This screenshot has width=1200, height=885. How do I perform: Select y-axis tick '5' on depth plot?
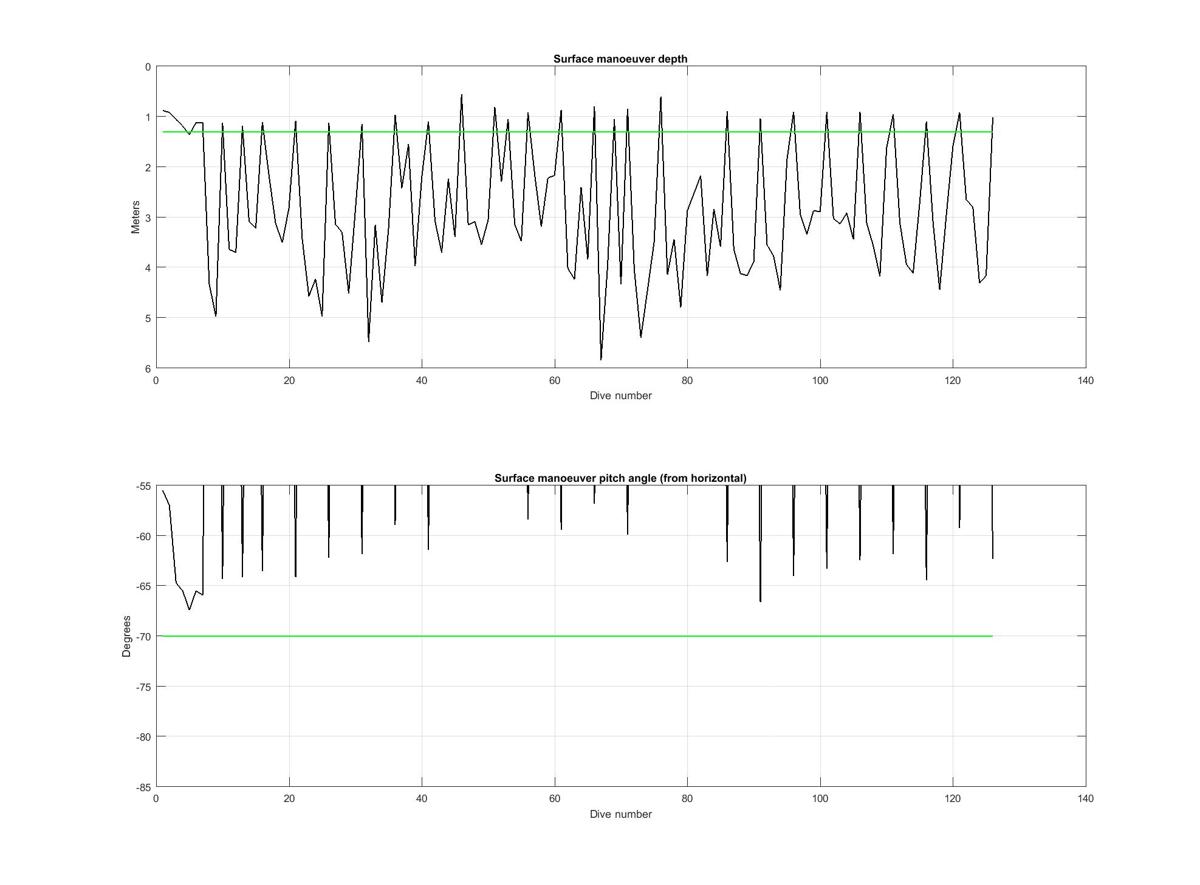tap(148, 318)
